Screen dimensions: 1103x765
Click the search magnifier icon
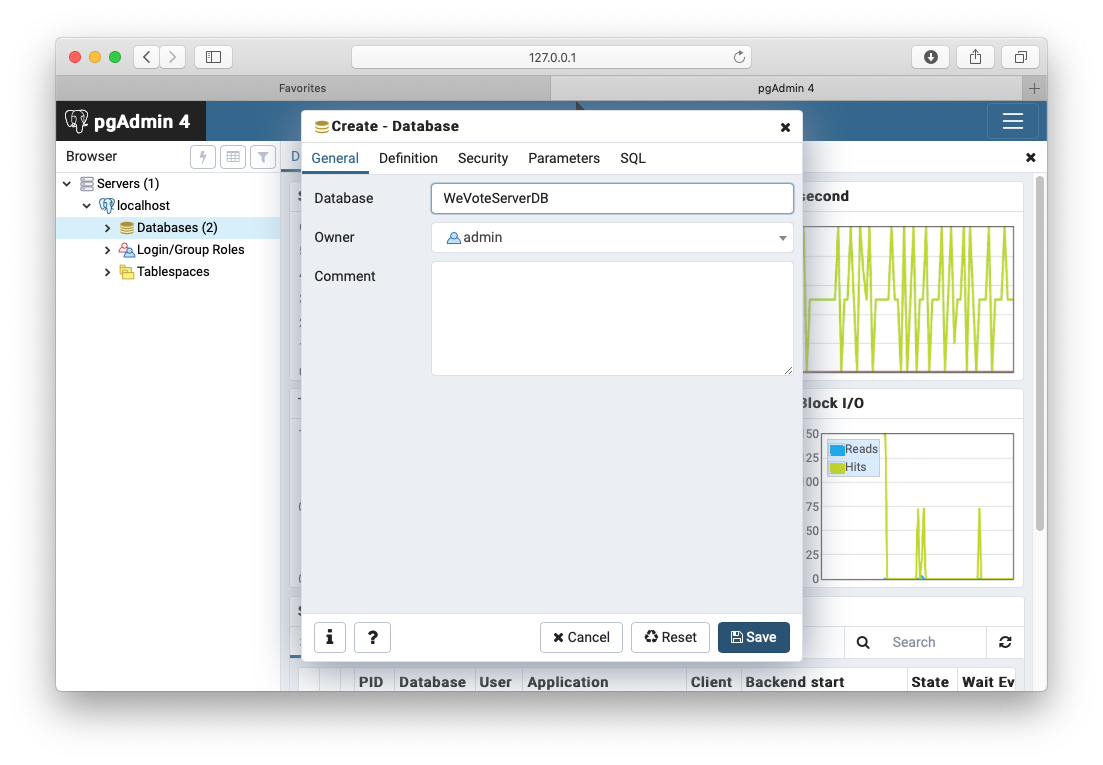(x=863, y=642)
